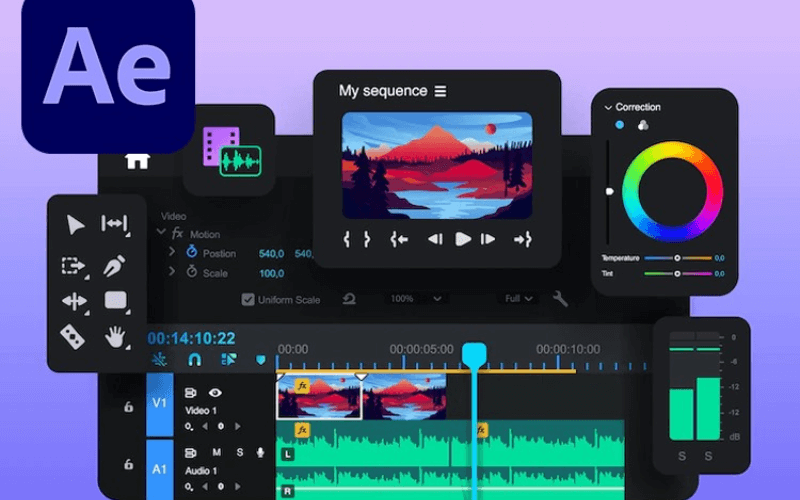
Task: Click the step forward frame button
Action: [488, 239]
